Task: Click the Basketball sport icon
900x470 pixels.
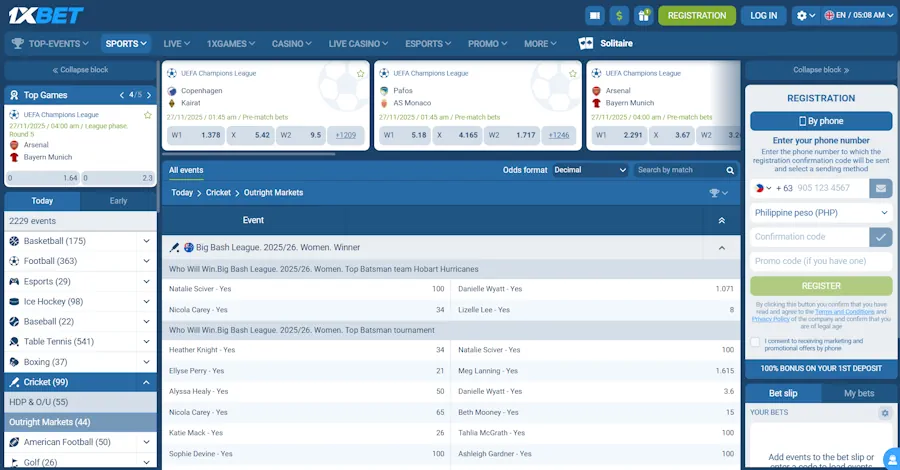Action: coord(14,241)
